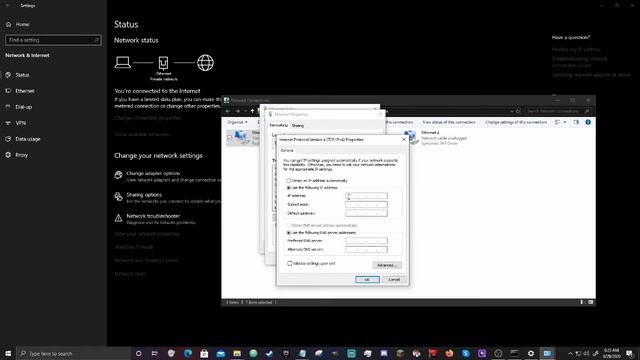Click Forward arrow in Network Connections window
Viewport: 640px width, 360px height.
click(238, 111)
